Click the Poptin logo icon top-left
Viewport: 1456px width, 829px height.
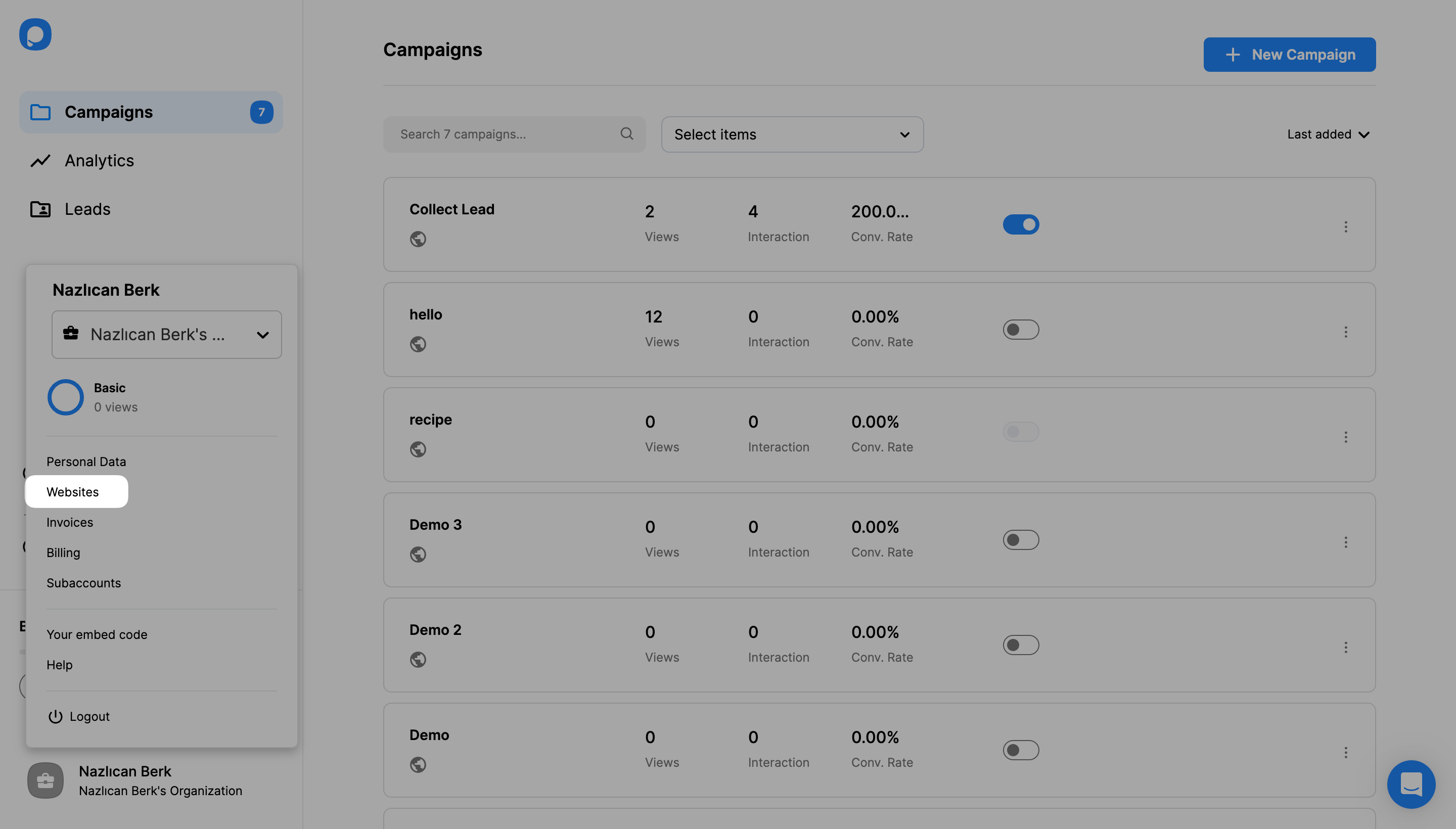(35, 34)
